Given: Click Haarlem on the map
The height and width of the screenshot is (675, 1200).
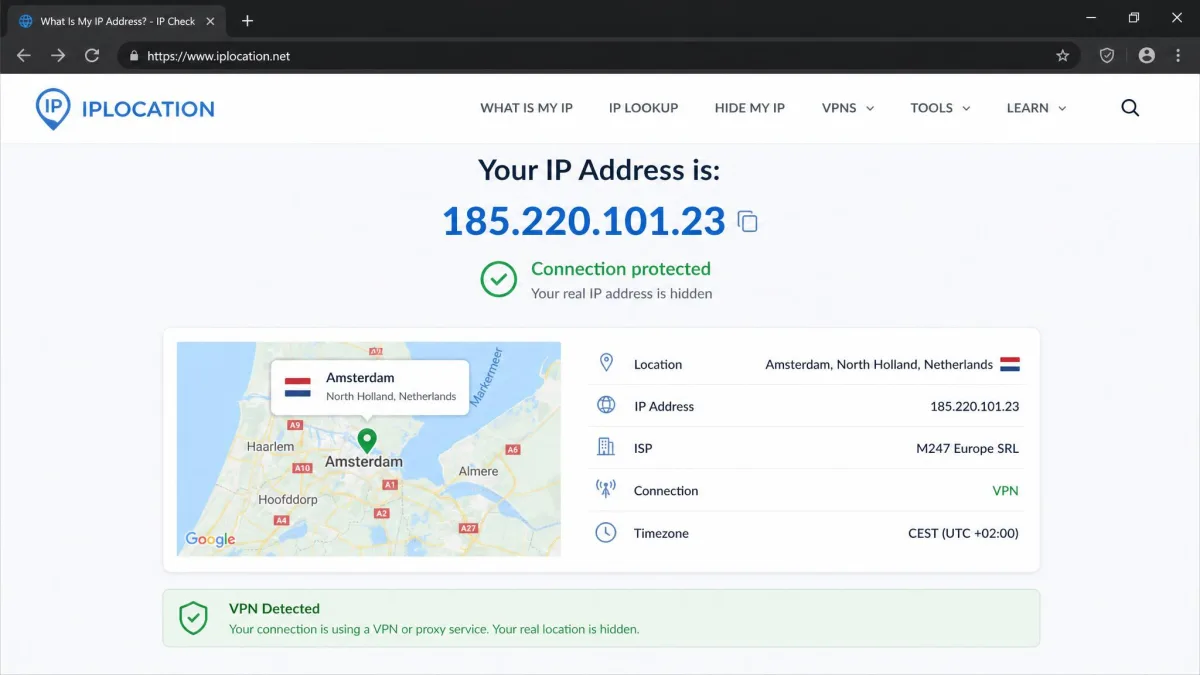Looking at the screenshot, I should pyautogui.click(x=270, y=446).
